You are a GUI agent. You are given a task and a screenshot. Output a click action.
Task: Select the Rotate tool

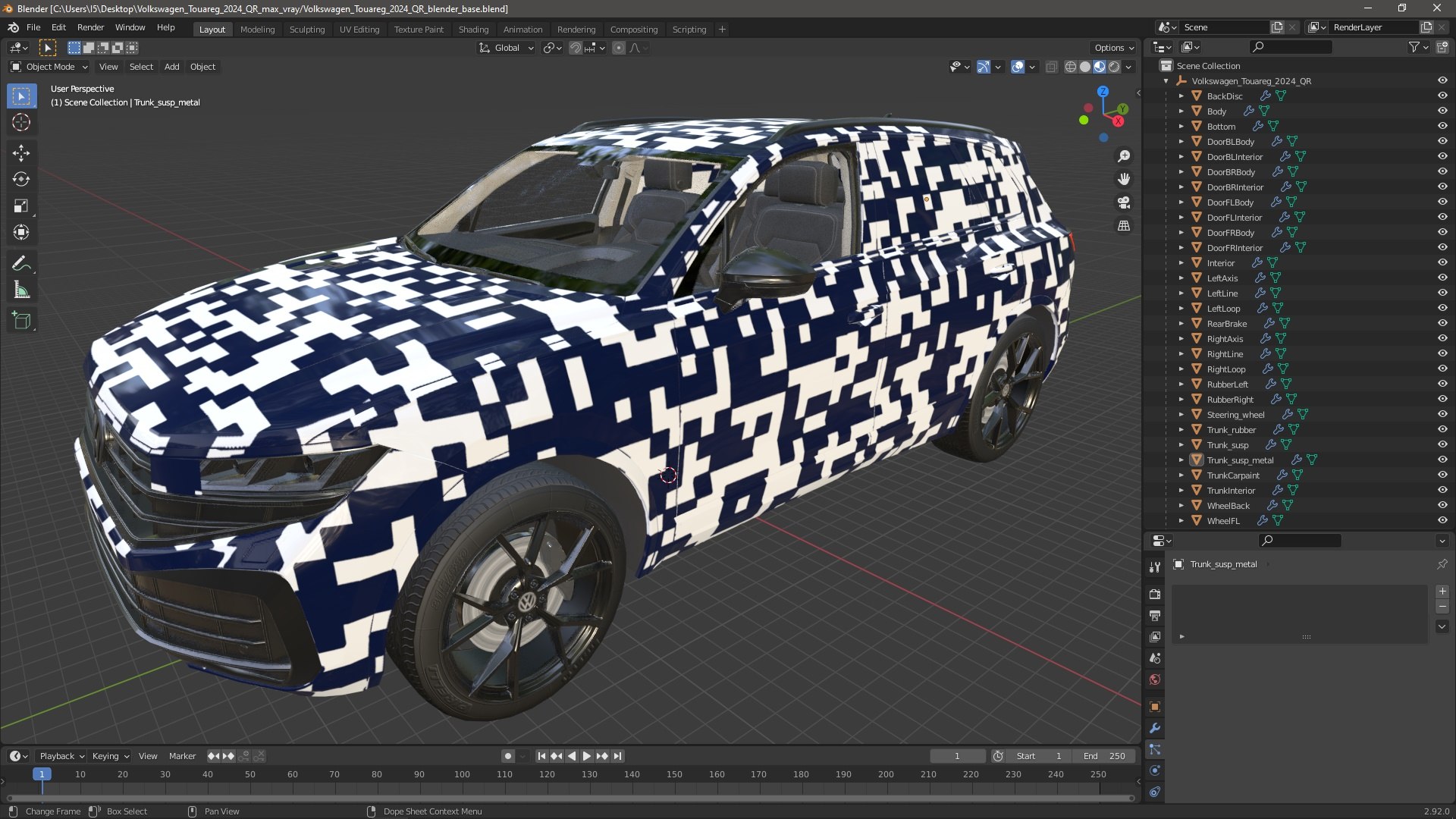[x=21, y=180]
